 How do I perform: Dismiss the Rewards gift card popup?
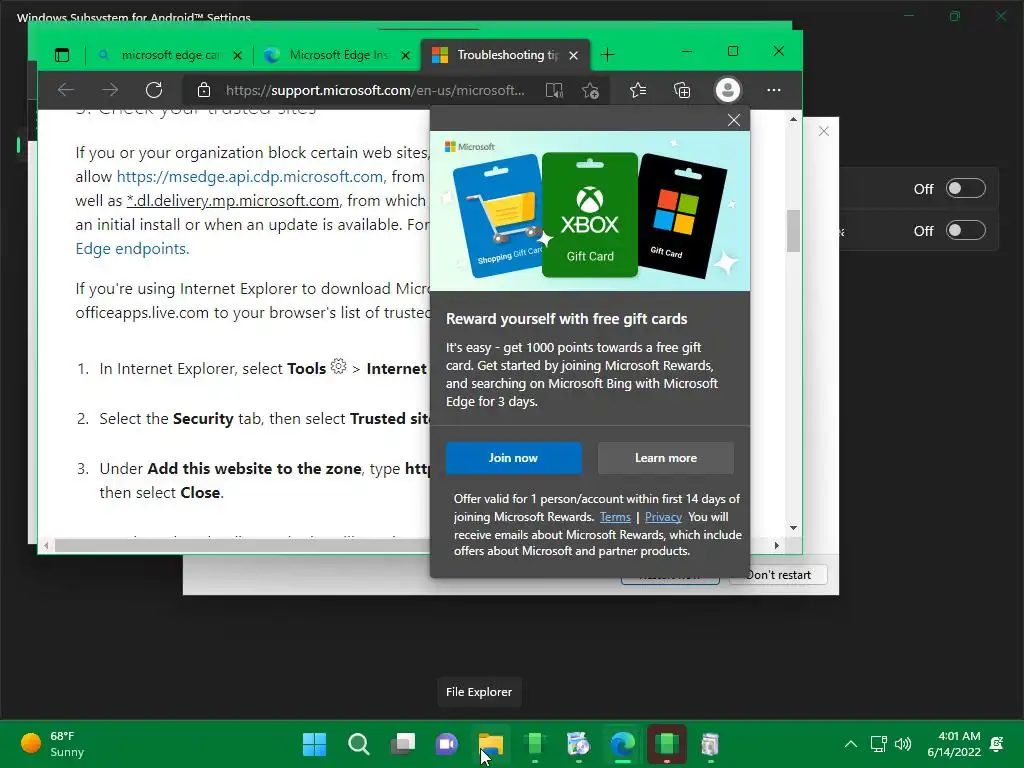734,120
